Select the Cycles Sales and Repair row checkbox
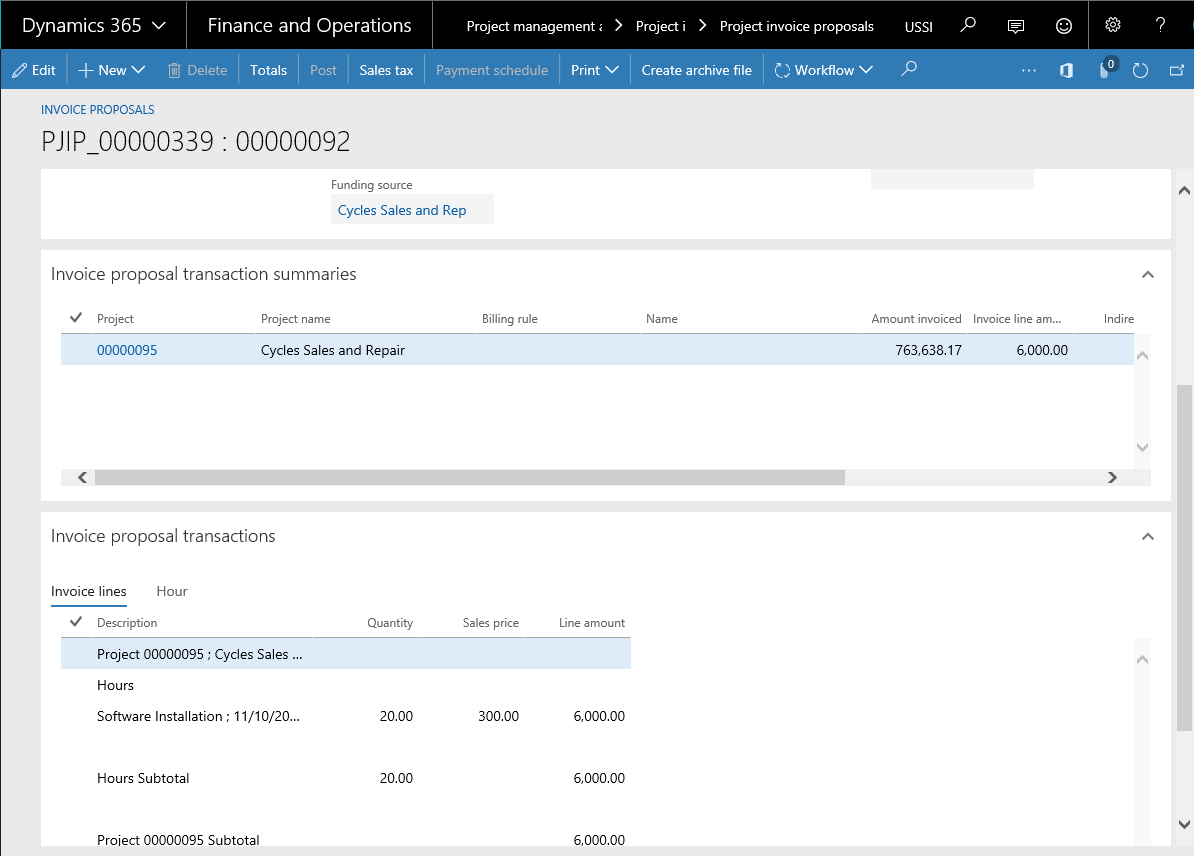Image resolution: width=1194 pixels, height=856 pixels. tap(75, 350)
